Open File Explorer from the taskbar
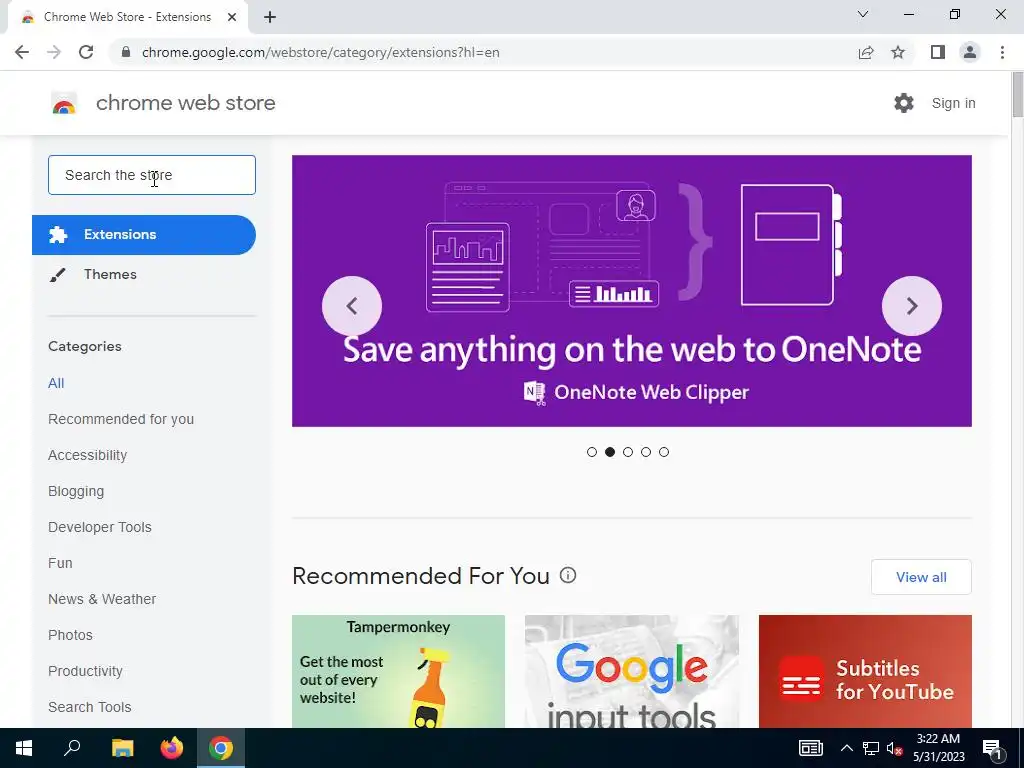Viewport: 1024px width, 768px height. [x=122, y=748]
